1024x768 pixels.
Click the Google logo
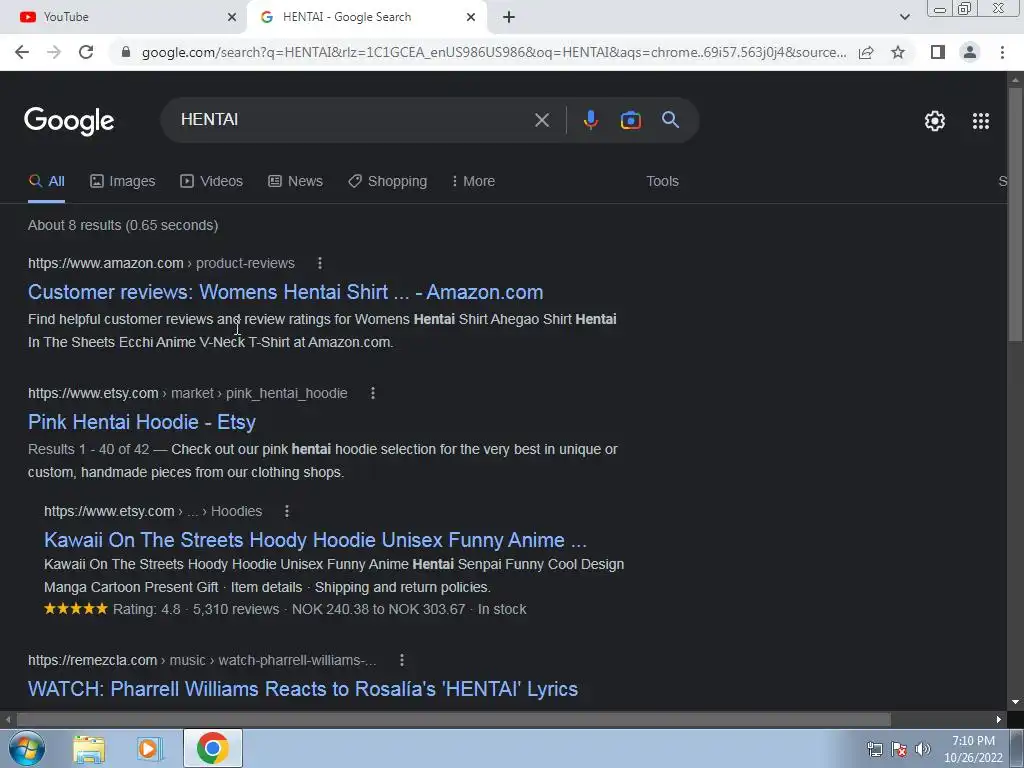coord(69,121)
